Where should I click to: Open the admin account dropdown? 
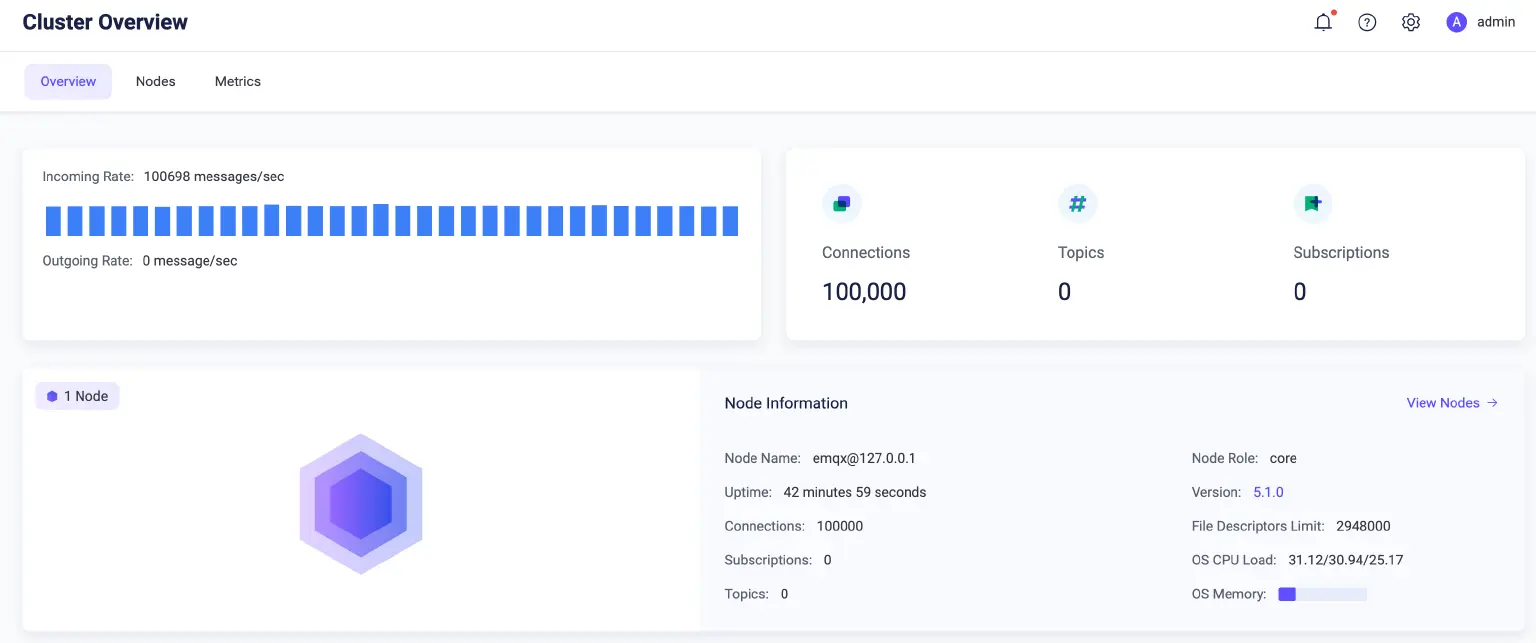[1496, 21]
